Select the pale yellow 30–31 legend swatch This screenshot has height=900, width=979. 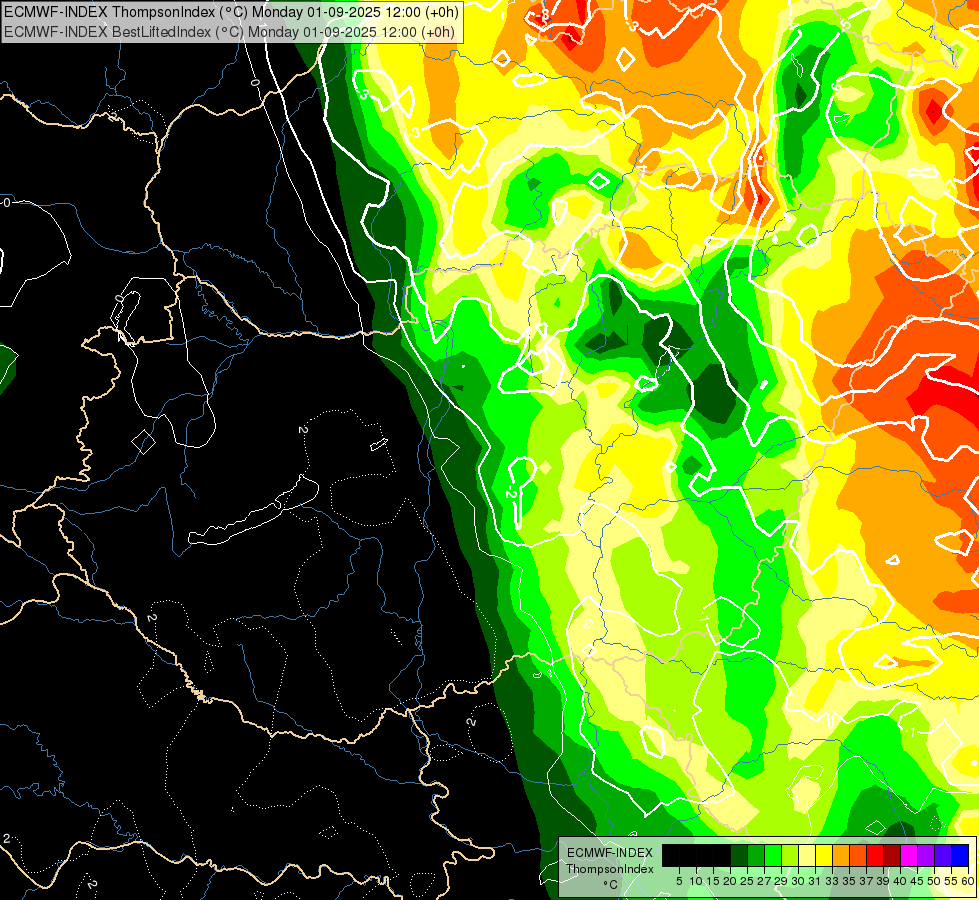[x=807, y=855]
